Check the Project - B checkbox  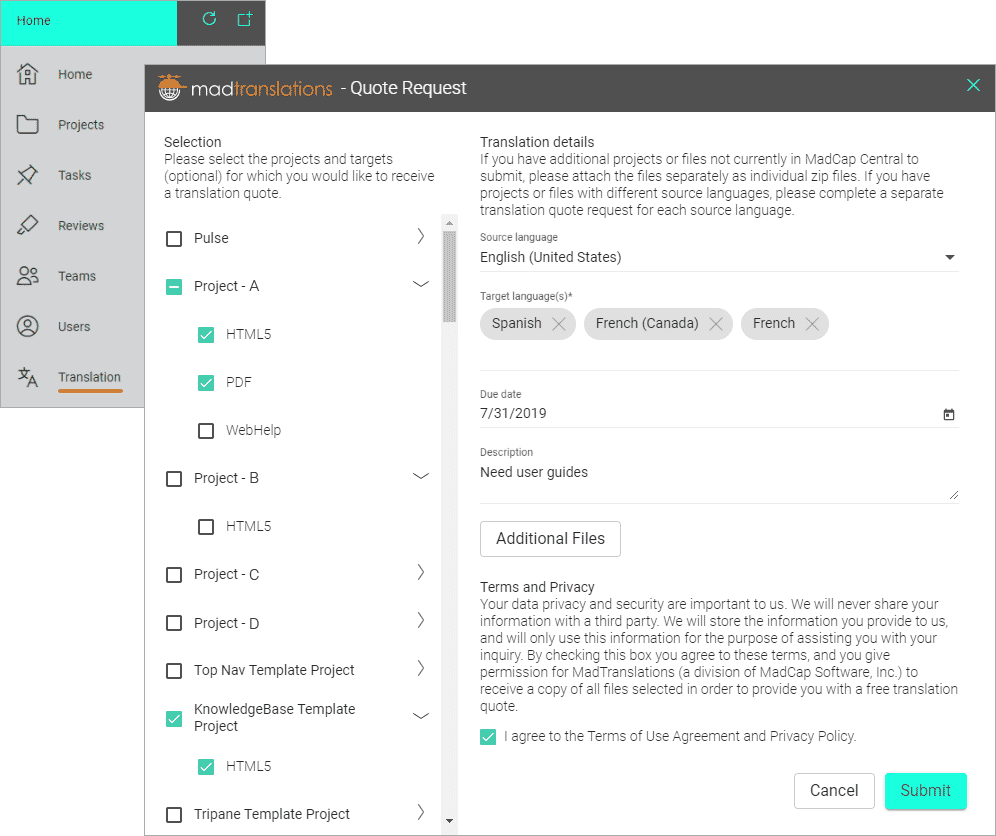pos(174,478)
